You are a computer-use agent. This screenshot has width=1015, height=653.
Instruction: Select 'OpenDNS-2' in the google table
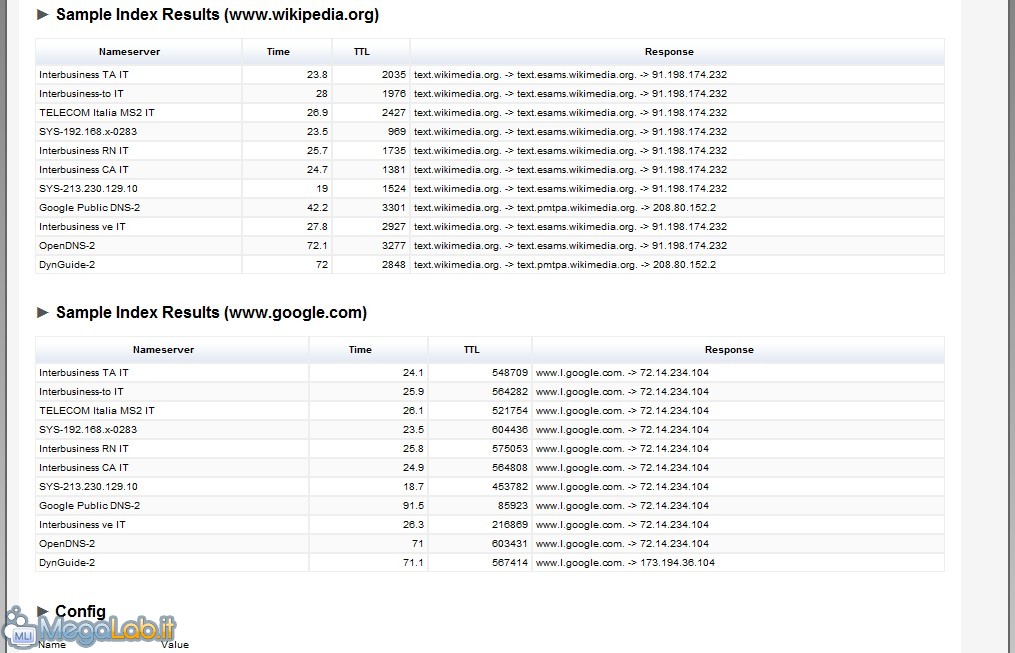pos(67,544)
